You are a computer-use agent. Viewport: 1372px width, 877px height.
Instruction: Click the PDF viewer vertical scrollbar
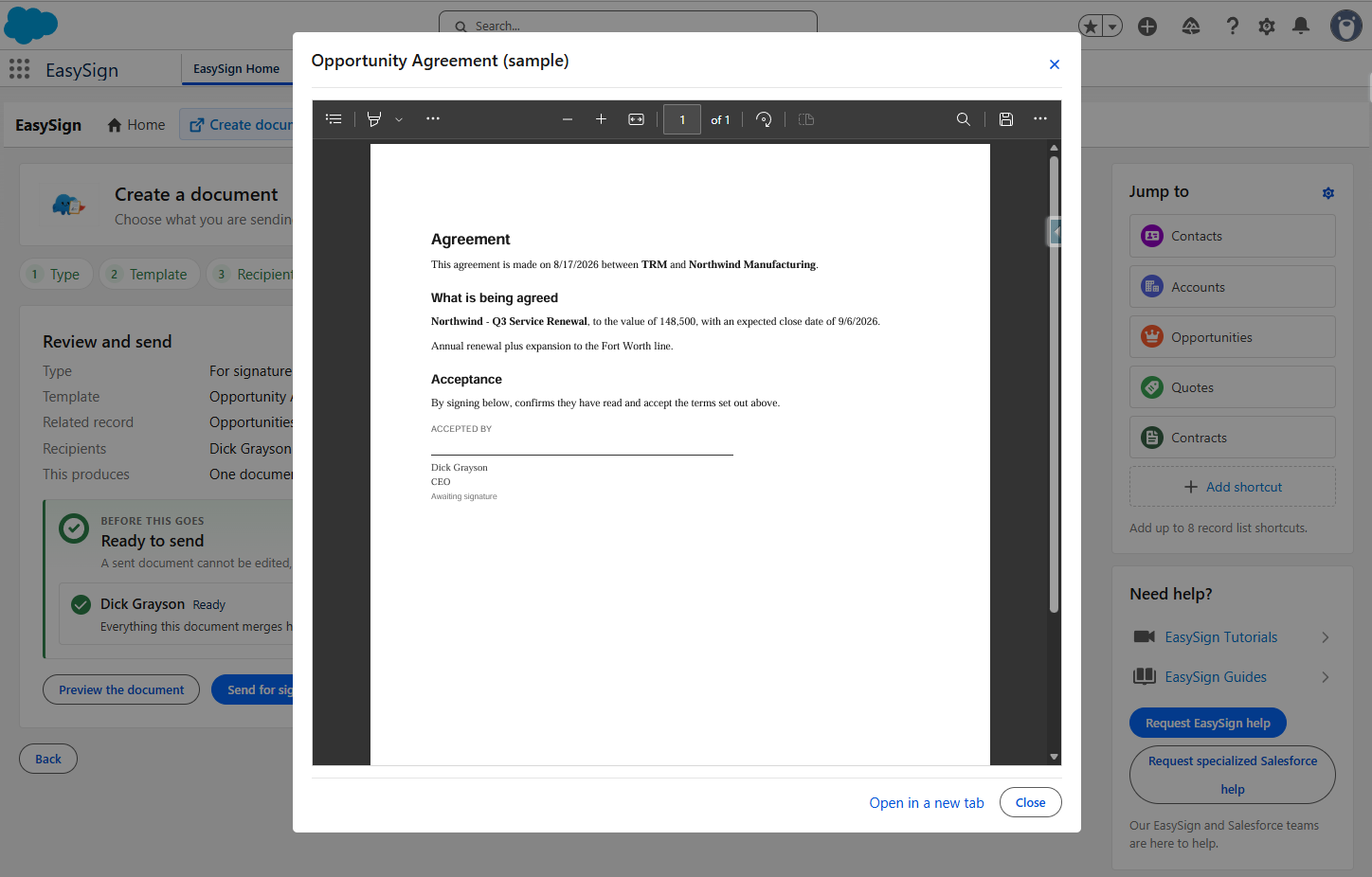(1054, 384)
